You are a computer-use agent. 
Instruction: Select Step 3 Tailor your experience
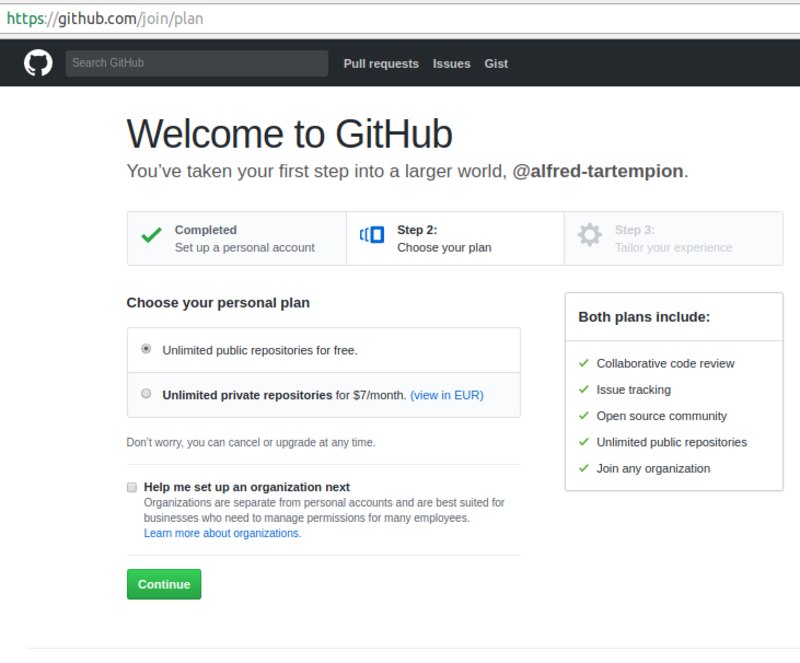[673, 238]
